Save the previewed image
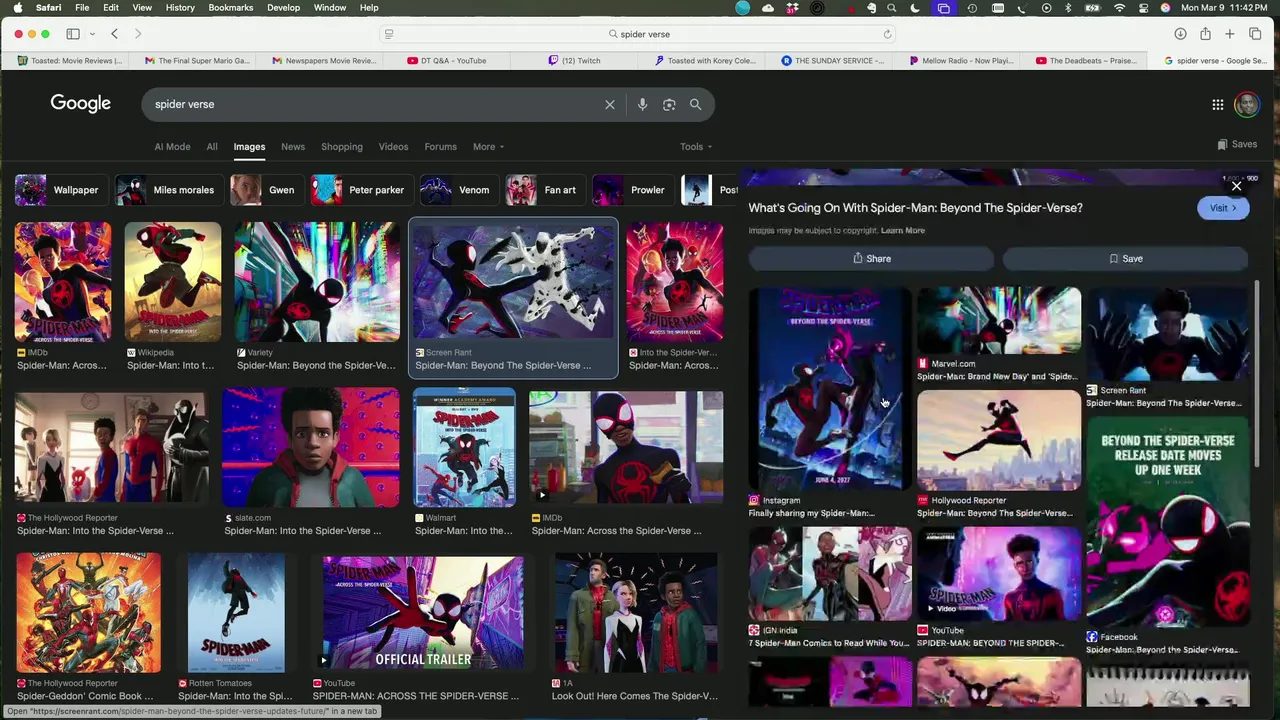 1125,259
